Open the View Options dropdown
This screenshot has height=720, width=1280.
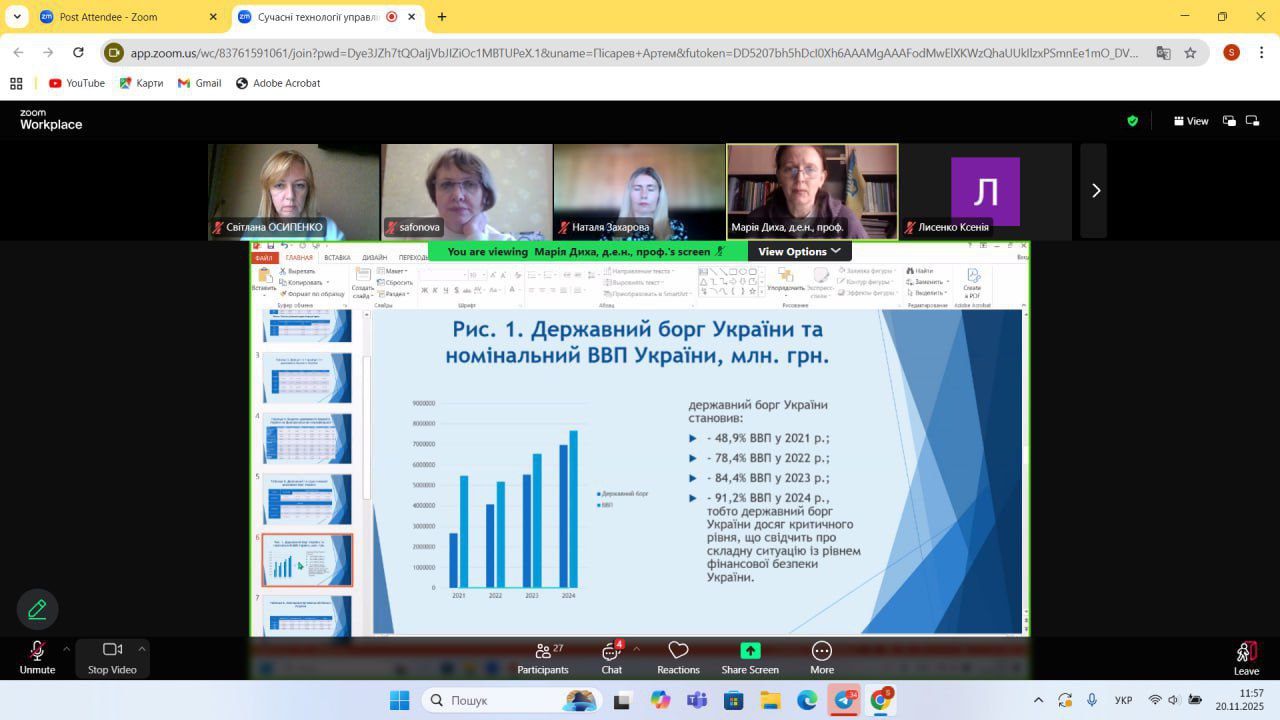[x=799, y=252]
